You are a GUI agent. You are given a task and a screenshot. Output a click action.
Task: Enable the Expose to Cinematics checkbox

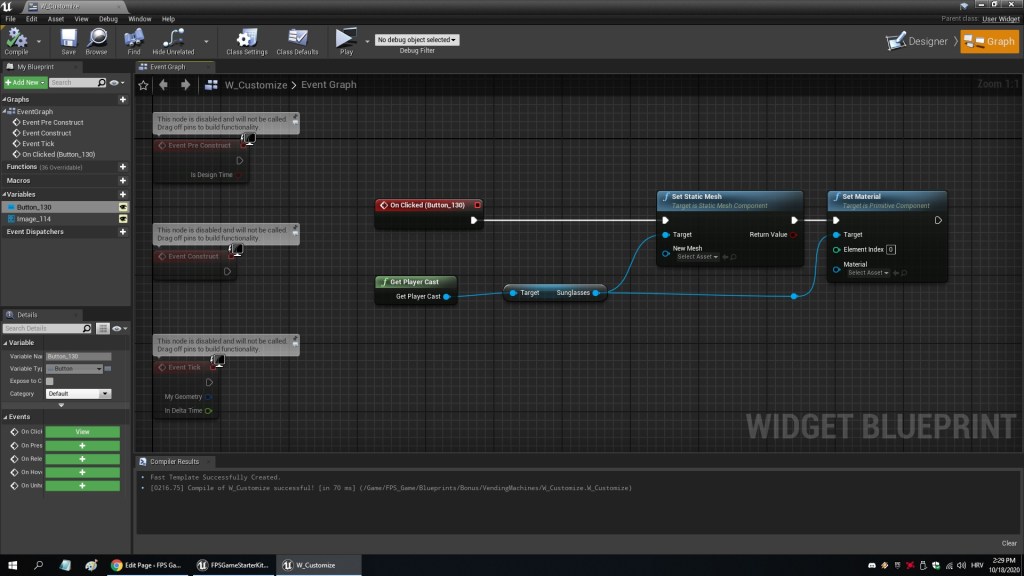tap(50, 381)
